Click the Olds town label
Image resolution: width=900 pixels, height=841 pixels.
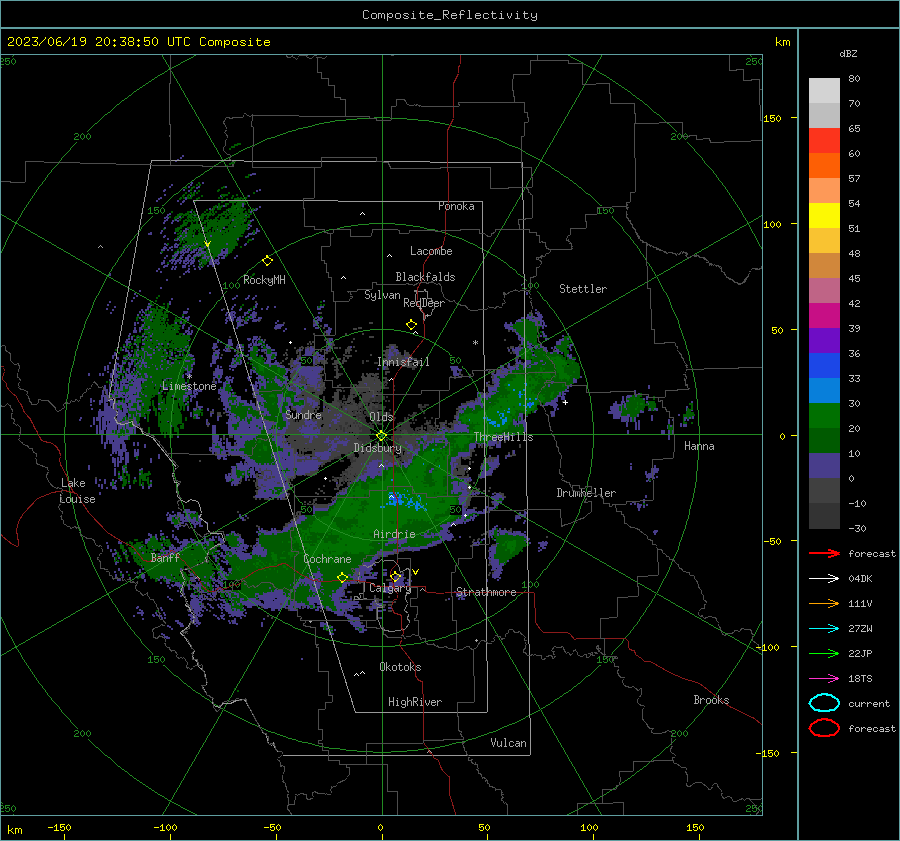tap(381, 417)
